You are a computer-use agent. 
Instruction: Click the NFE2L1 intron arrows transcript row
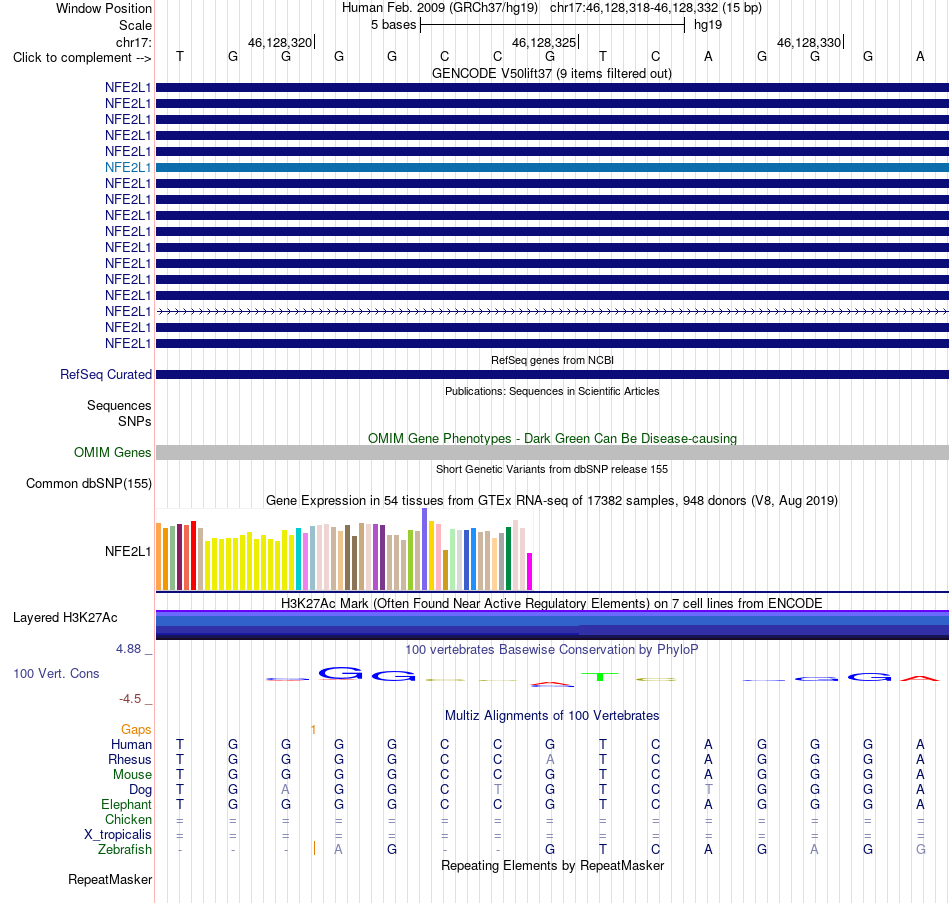[x=552, y=312]
